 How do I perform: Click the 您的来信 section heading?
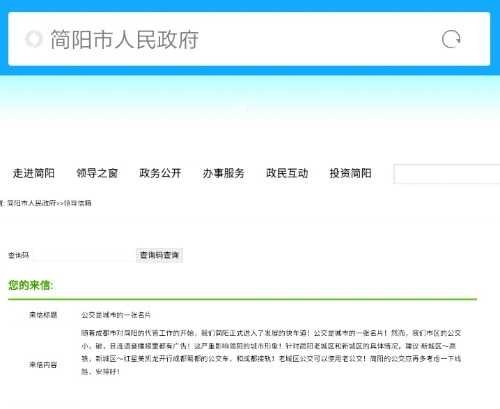pyautogui.click(x=31, y=285)
